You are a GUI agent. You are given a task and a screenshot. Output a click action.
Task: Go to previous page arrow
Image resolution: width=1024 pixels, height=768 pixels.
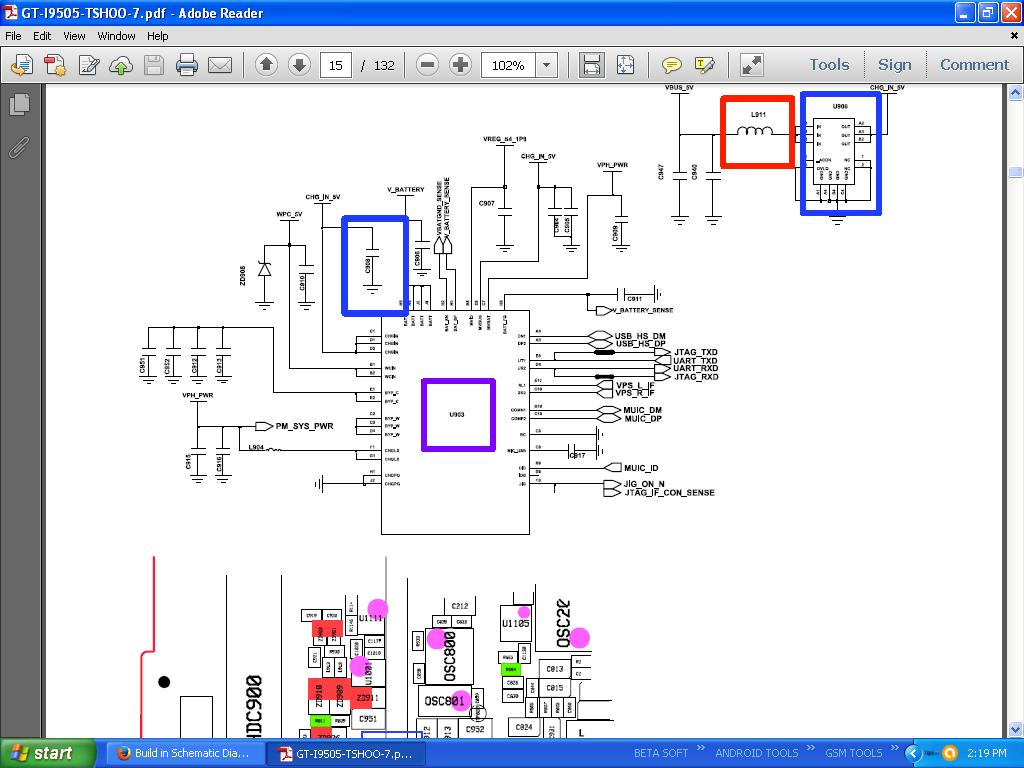point(266,65)
